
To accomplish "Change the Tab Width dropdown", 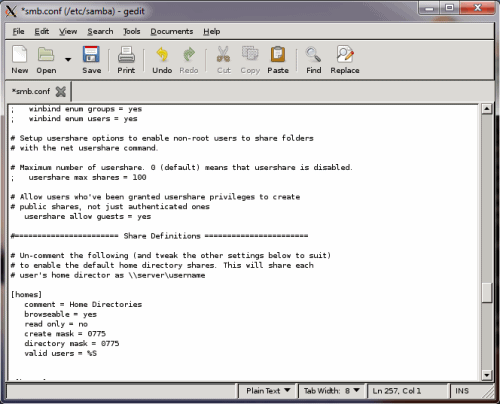I will point(332,391).
